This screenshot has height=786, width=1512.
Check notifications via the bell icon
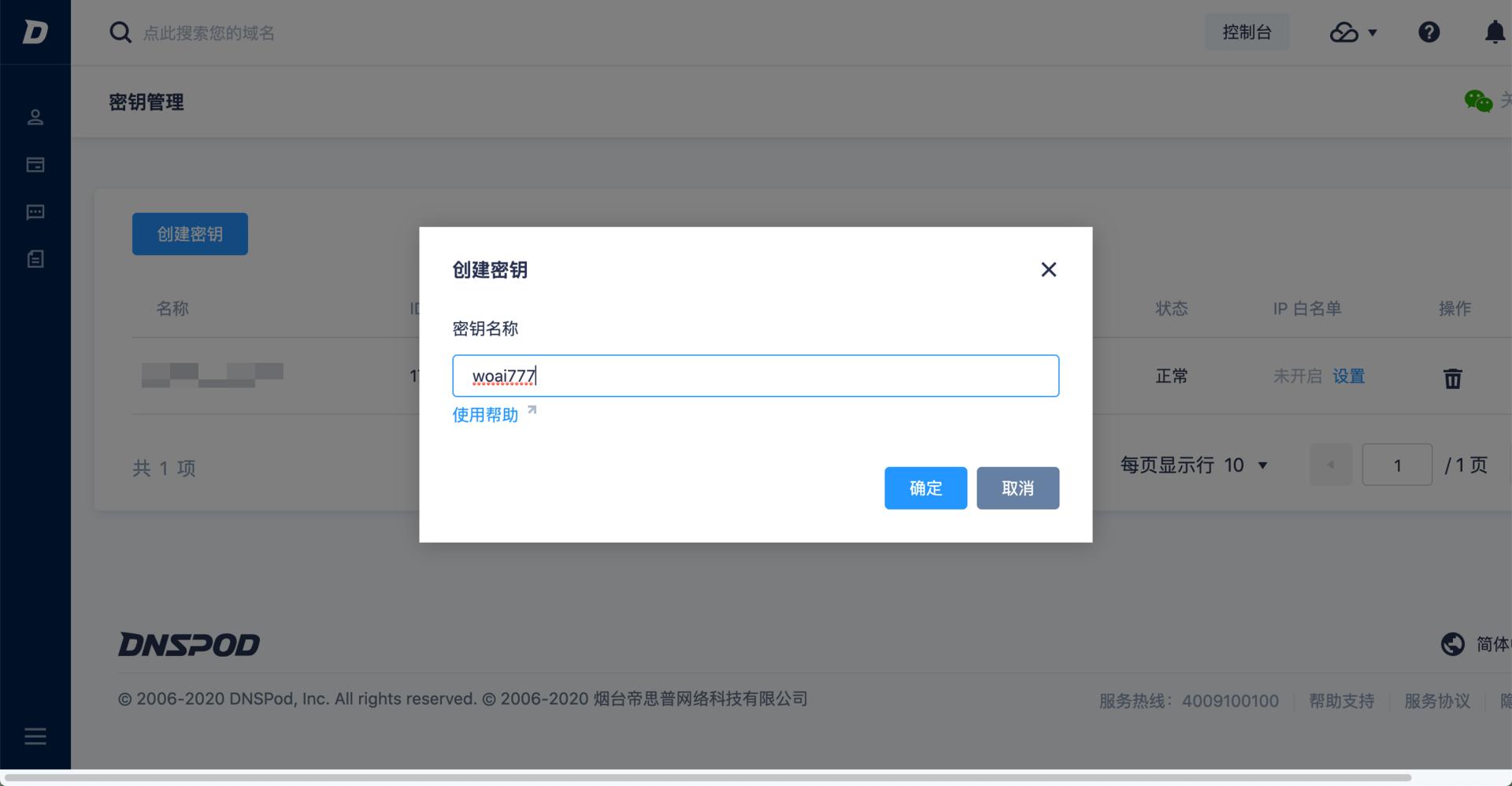[1494, 32]
